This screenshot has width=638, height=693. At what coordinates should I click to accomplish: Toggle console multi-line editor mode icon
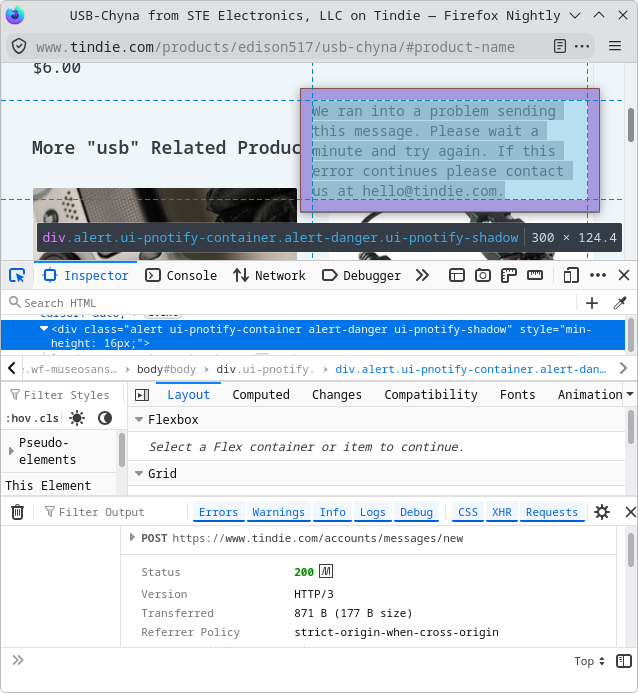tap(624, 661)
